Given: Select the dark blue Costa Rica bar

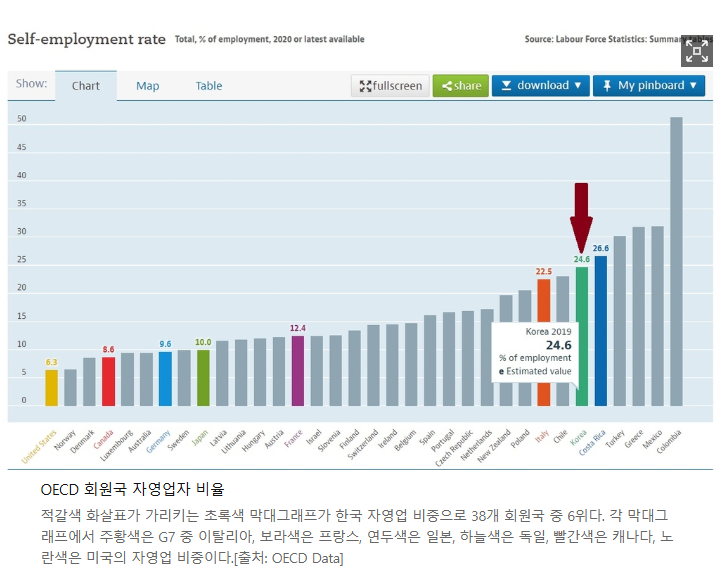Looking at the screenshot, I should [x=601, y=331].
